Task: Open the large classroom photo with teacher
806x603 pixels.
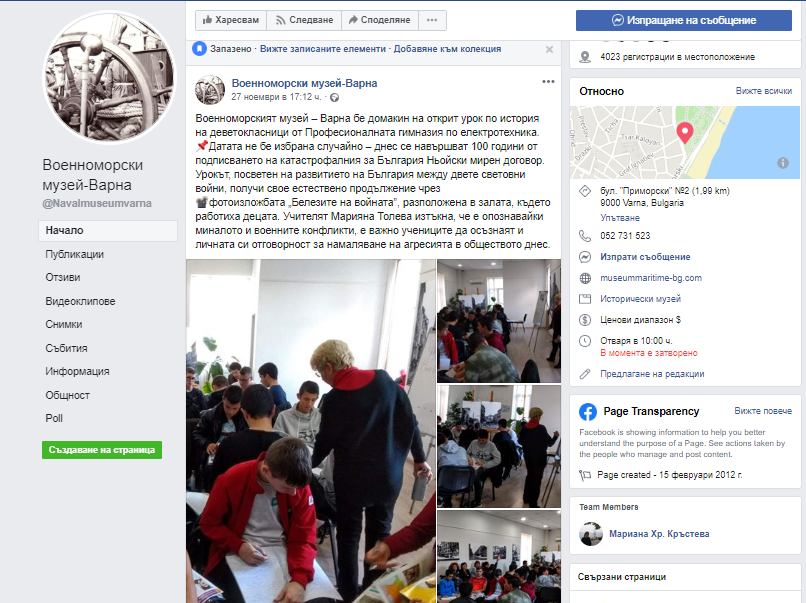Action: 310,431
